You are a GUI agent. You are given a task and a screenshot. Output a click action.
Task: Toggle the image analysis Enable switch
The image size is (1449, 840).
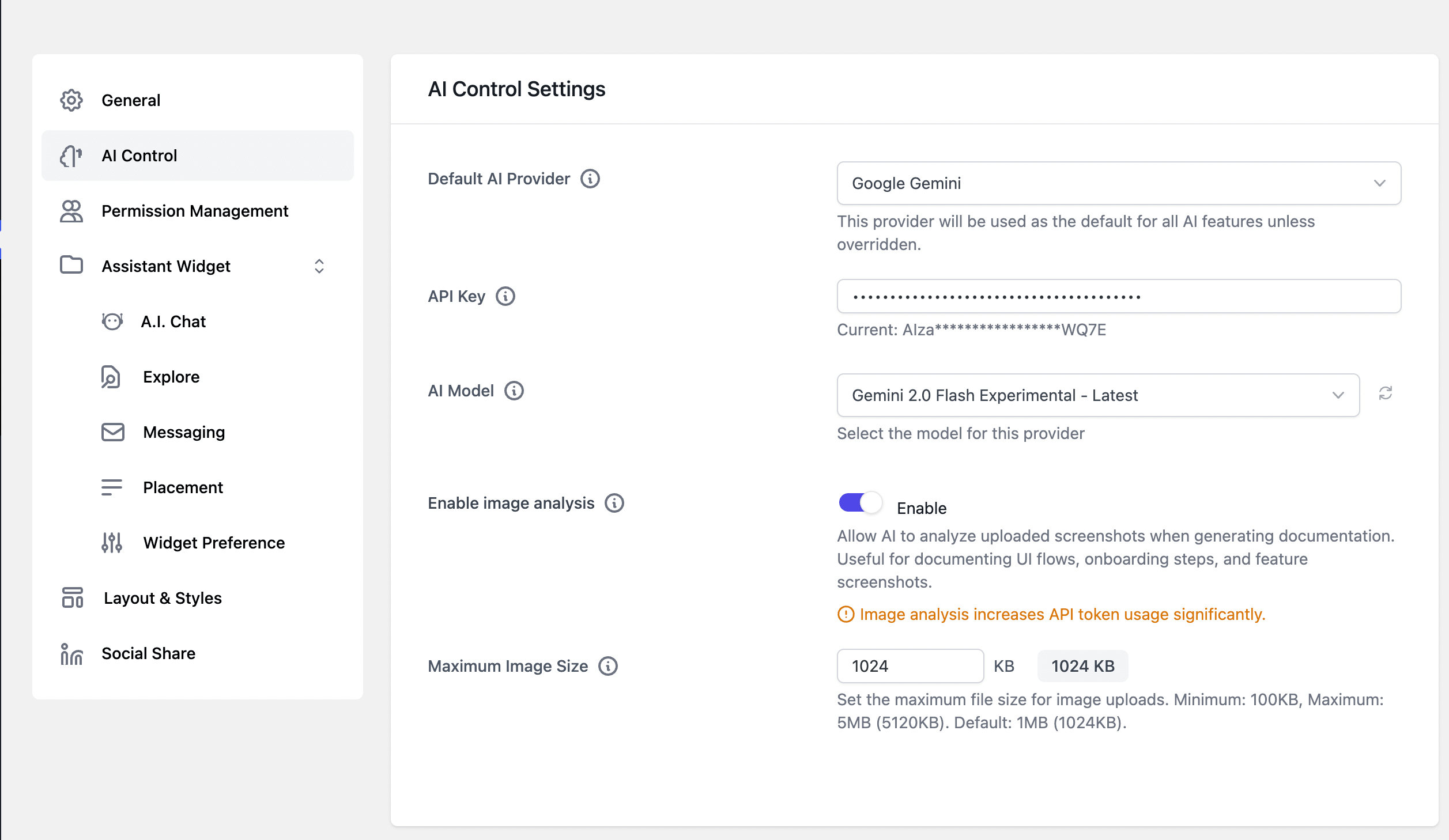coord(860,503)
